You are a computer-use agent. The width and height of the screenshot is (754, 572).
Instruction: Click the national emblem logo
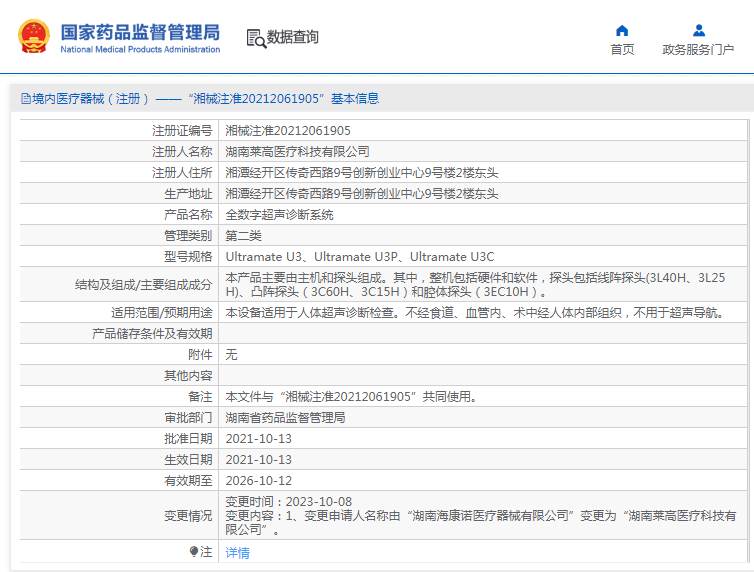(34, 37)
